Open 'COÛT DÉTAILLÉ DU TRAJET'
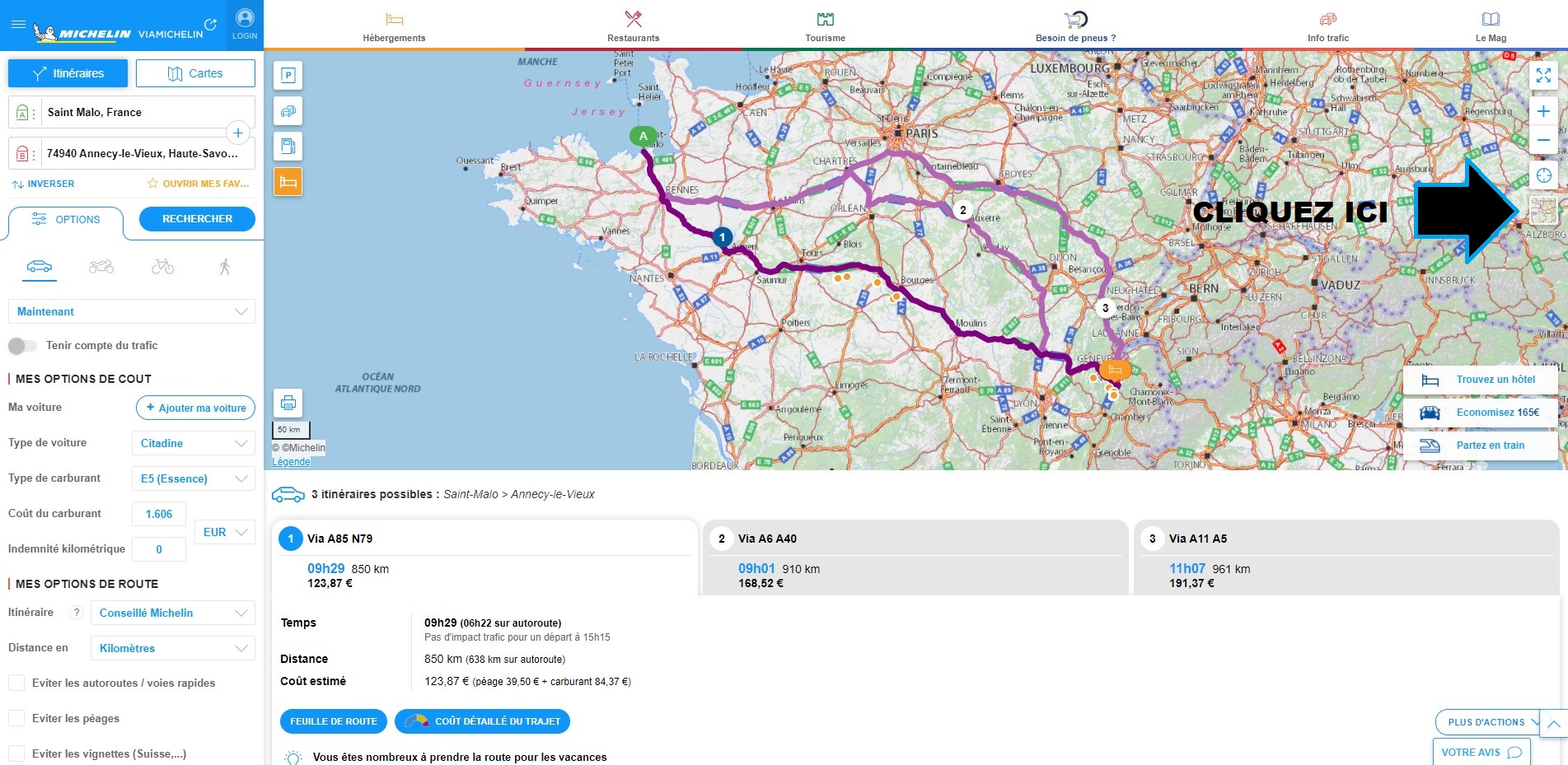This screenshot has width=1568, height=765. pyautogui.click(x=482, y=721)
